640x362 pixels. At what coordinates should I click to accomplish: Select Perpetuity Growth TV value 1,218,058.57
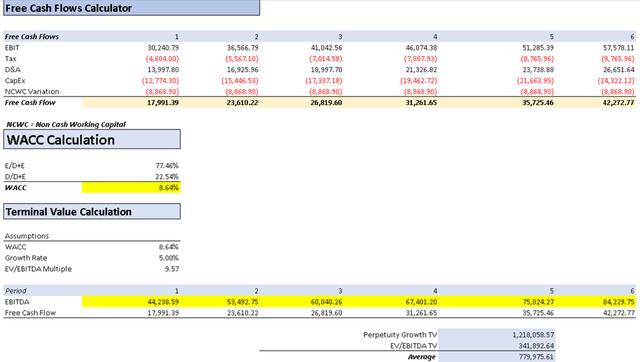[533, 335]
